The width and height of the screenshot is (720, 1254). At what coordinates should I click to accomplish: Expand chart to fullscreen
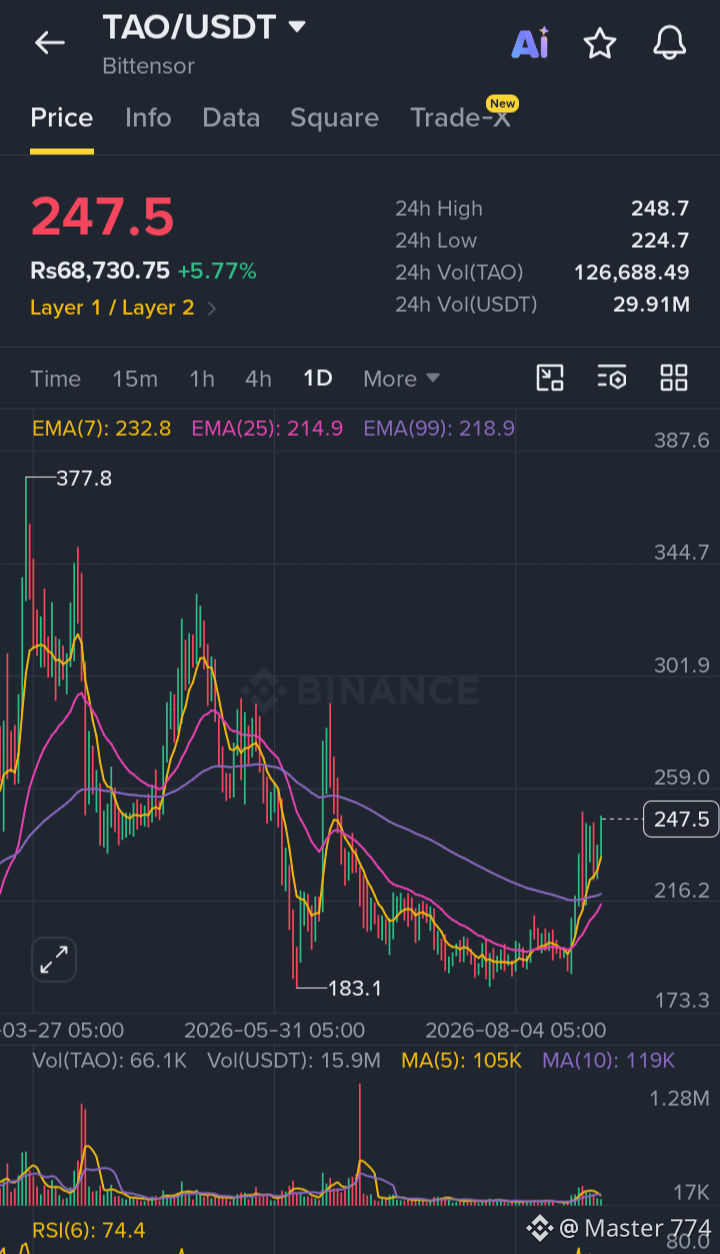pyautogui.click(x=54, y=960)
